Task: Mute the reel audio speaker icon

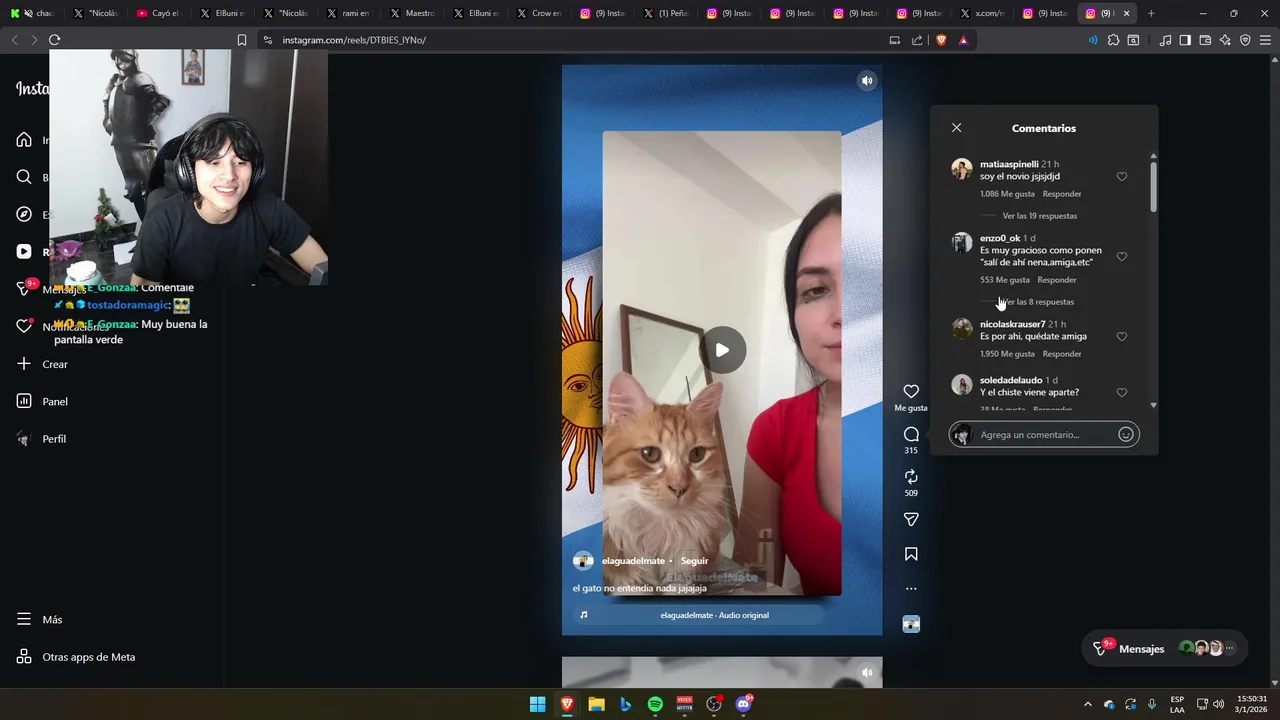Action: tap(867, 81)
